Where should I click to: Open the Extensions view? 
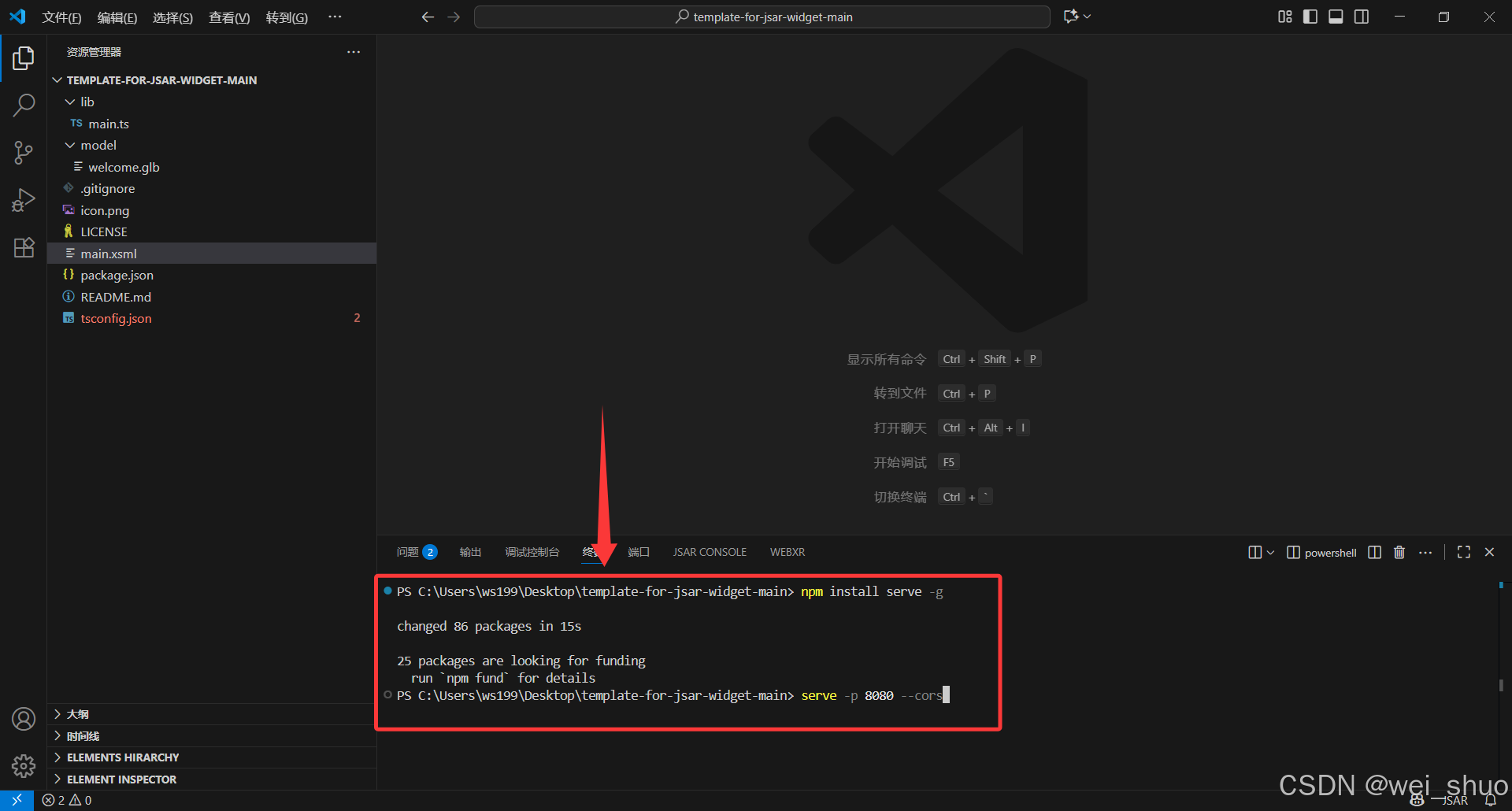24,247
